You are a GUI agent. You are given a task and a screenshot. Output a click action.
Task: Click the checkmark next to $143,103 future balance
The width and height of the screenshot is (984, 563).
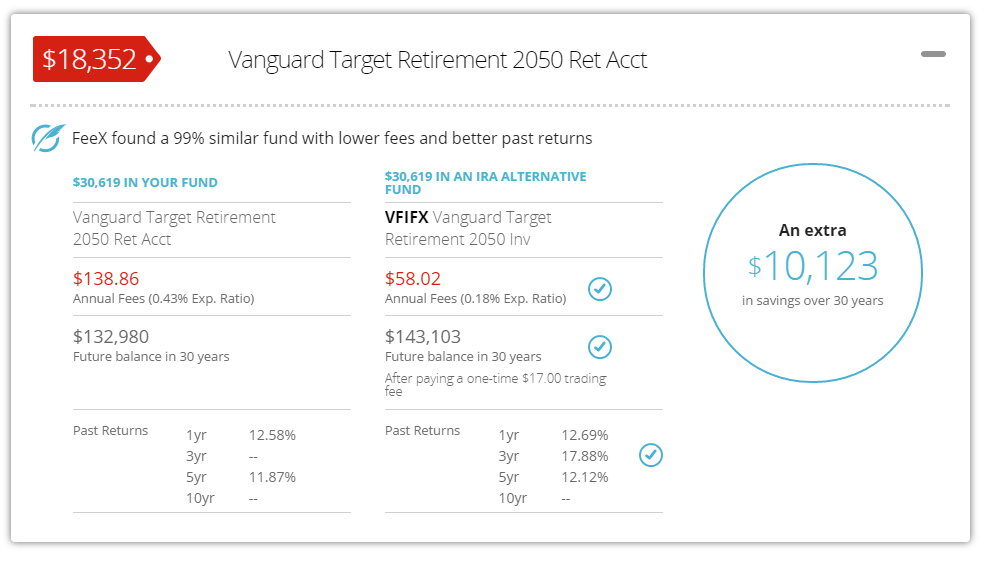(600, 347)
